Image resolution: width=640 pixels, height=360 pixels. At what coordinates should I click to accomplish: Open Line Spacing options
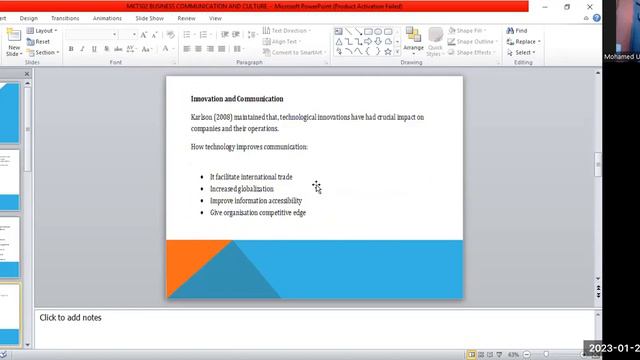(252, 35)
